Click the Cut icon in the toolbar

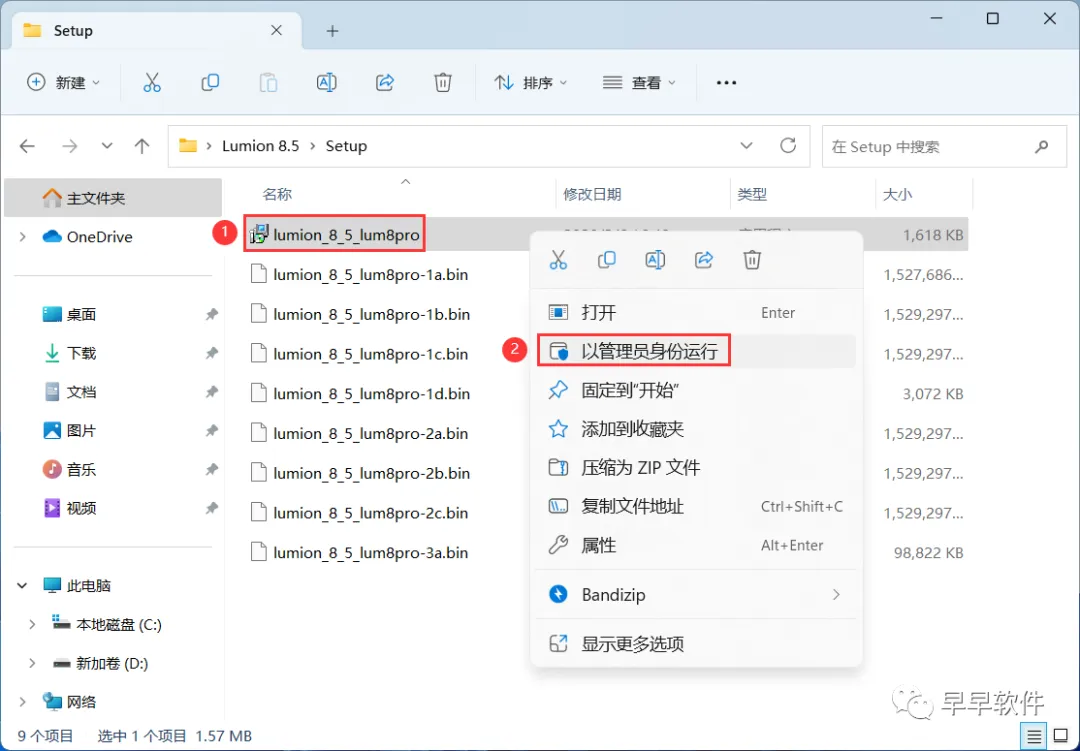pos(152,83)
